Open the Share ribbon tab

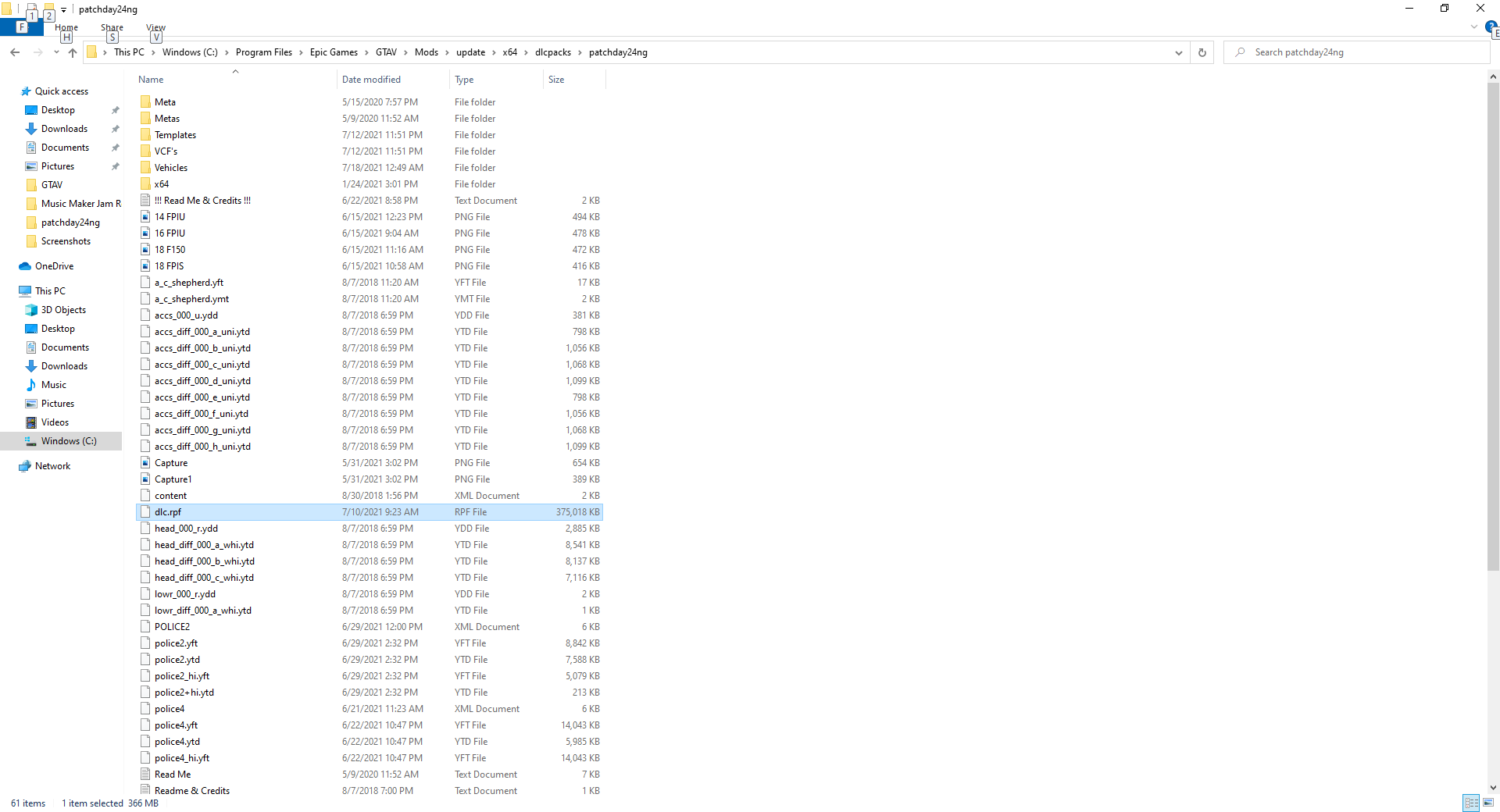point(112,27)
